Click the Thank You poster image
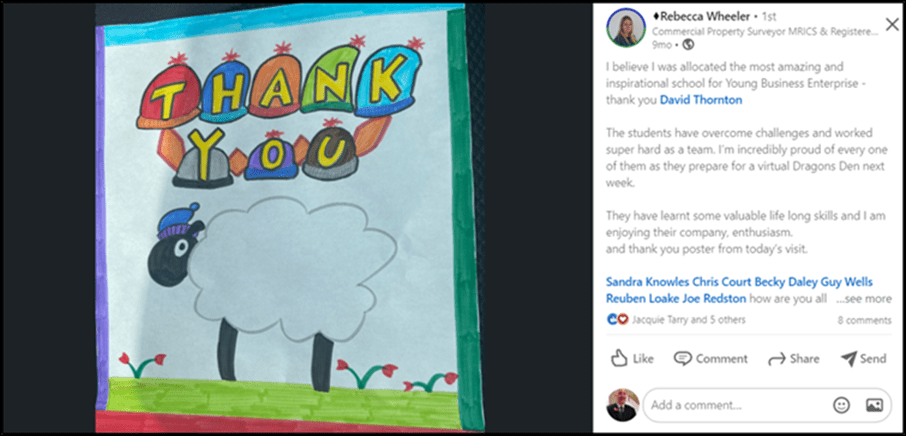 (x=289, y=218)
